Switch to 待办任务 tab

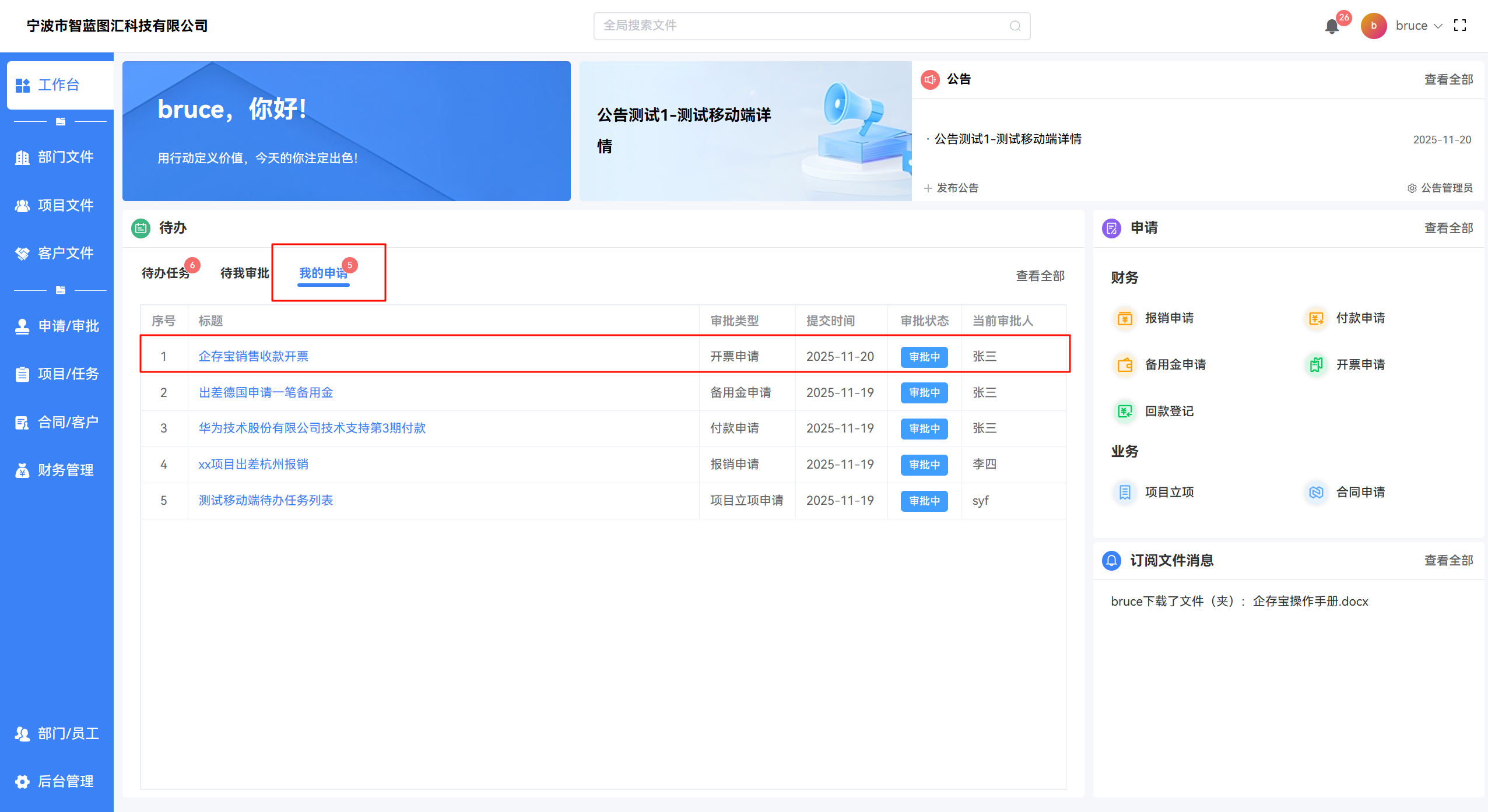(x=166, y=273)
